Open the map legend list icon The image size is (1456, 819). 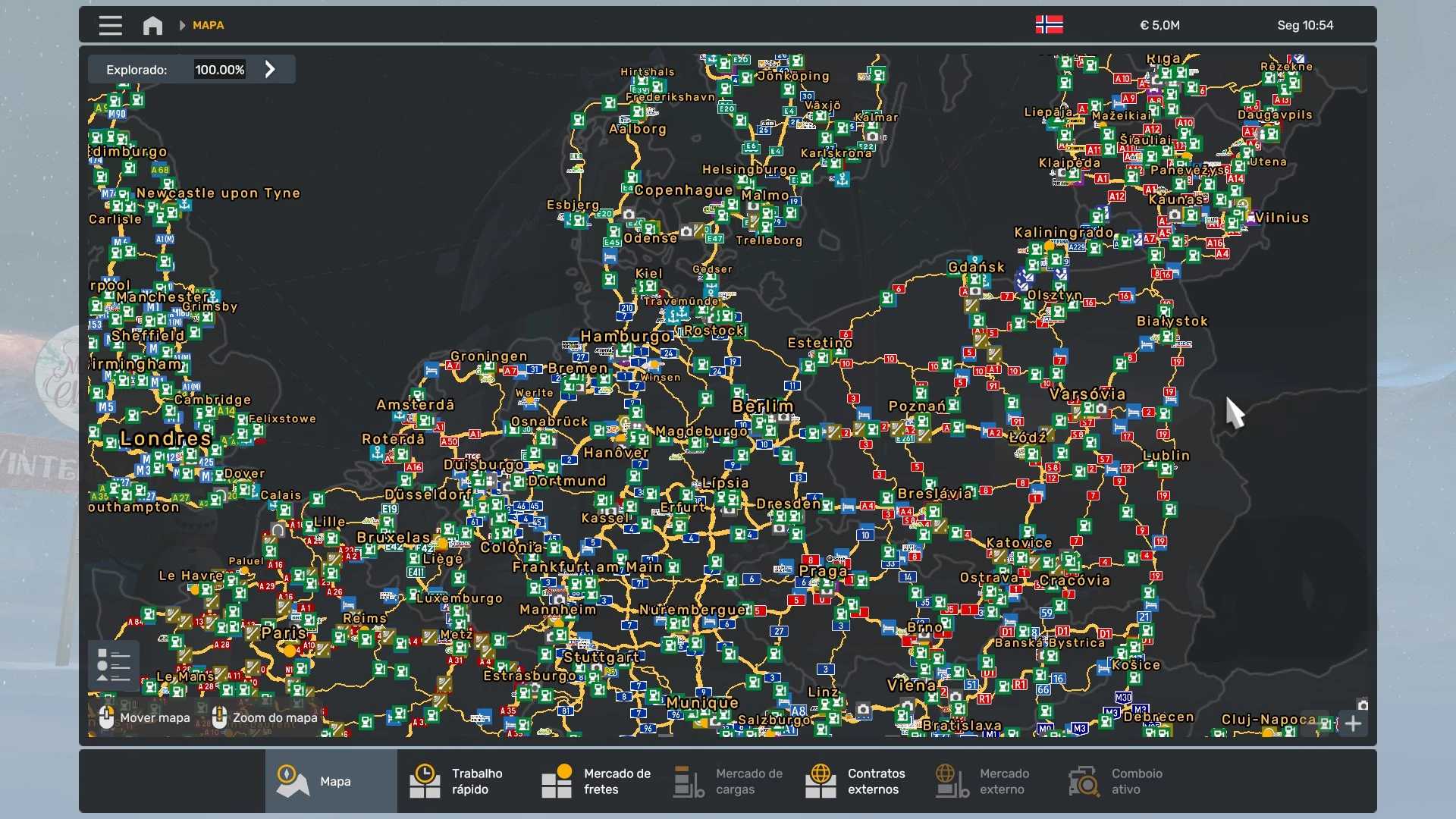[x=114, y=665]
